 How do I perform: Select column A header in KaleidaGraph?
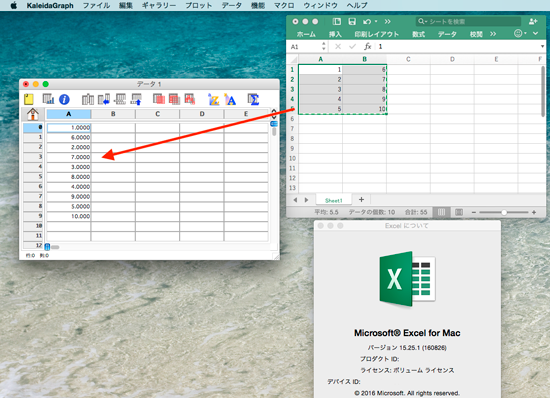(69, 114)
